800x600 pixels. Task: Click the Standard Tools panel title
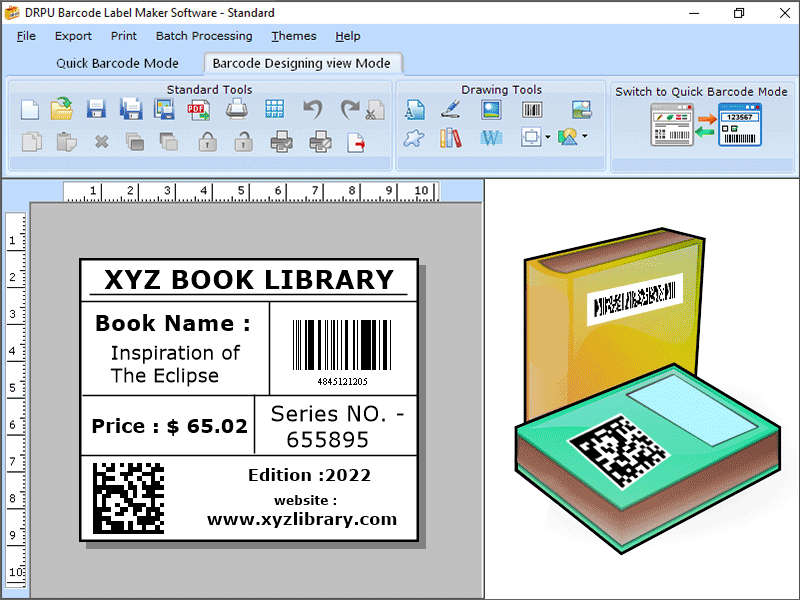(209, 90)
